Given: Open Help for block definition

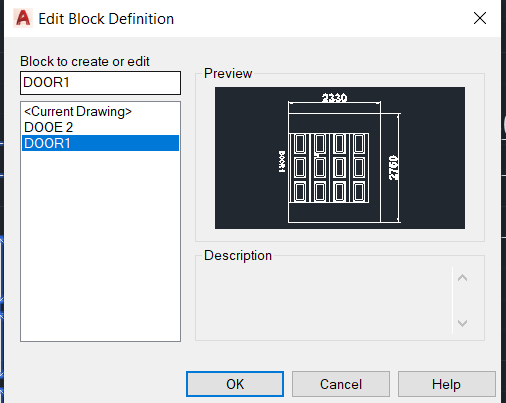Looking at the screenshot, I should pyautogui.click(x=446, y=384).
